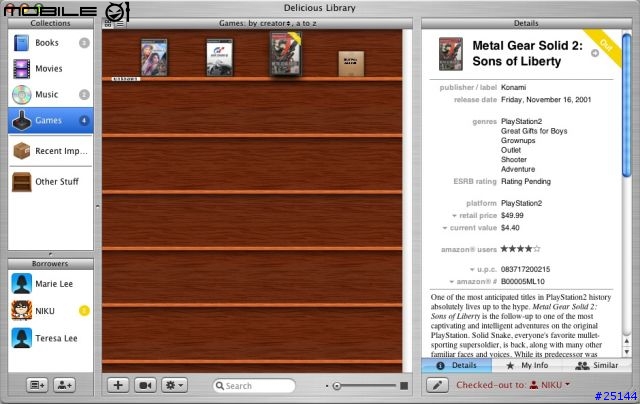
Task: Click the Konami publisher value
Action: tap(513, 87)
